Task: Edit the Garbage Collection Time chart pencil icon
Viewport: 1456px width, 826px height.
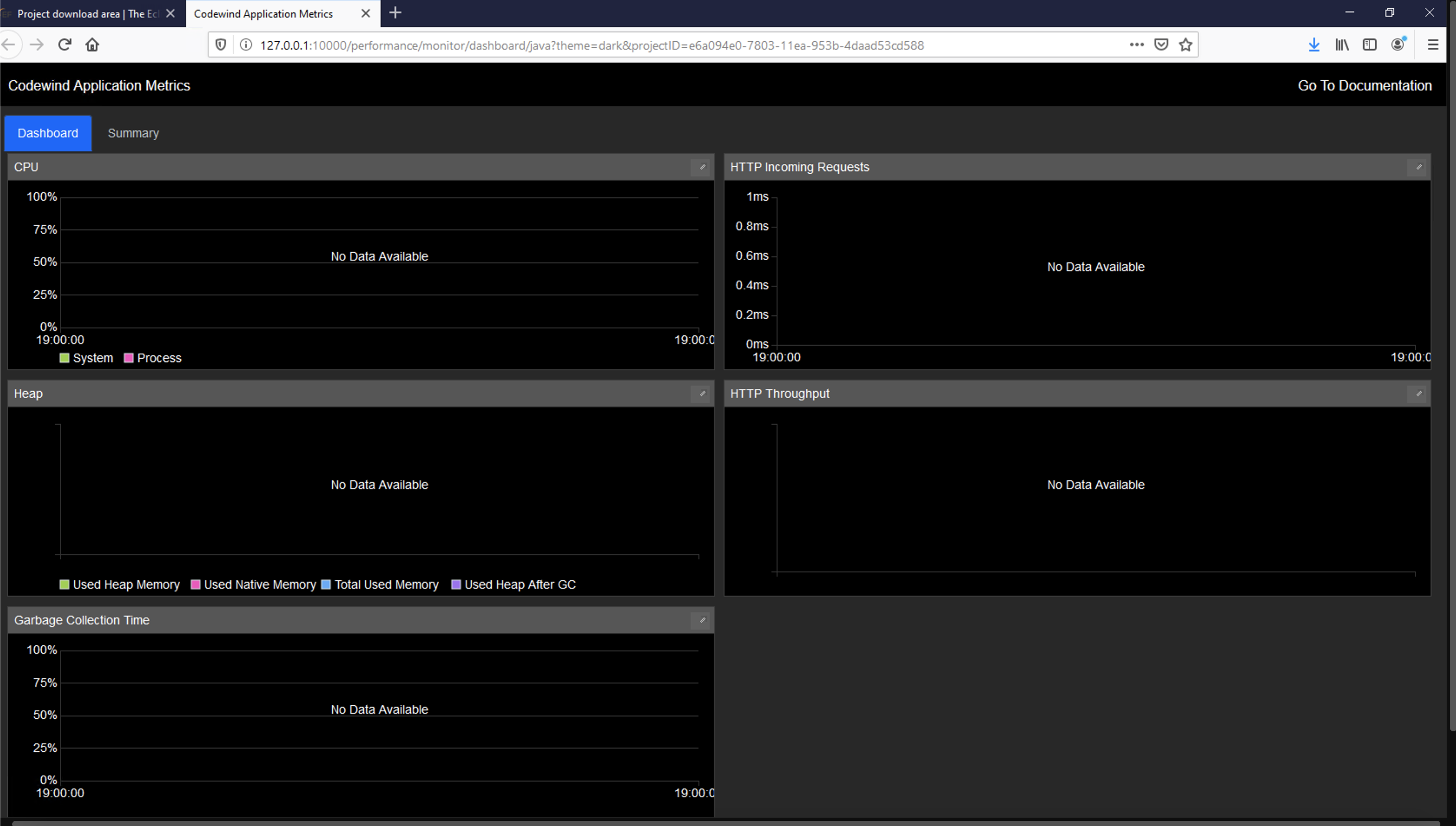Action: click(702, 620)
